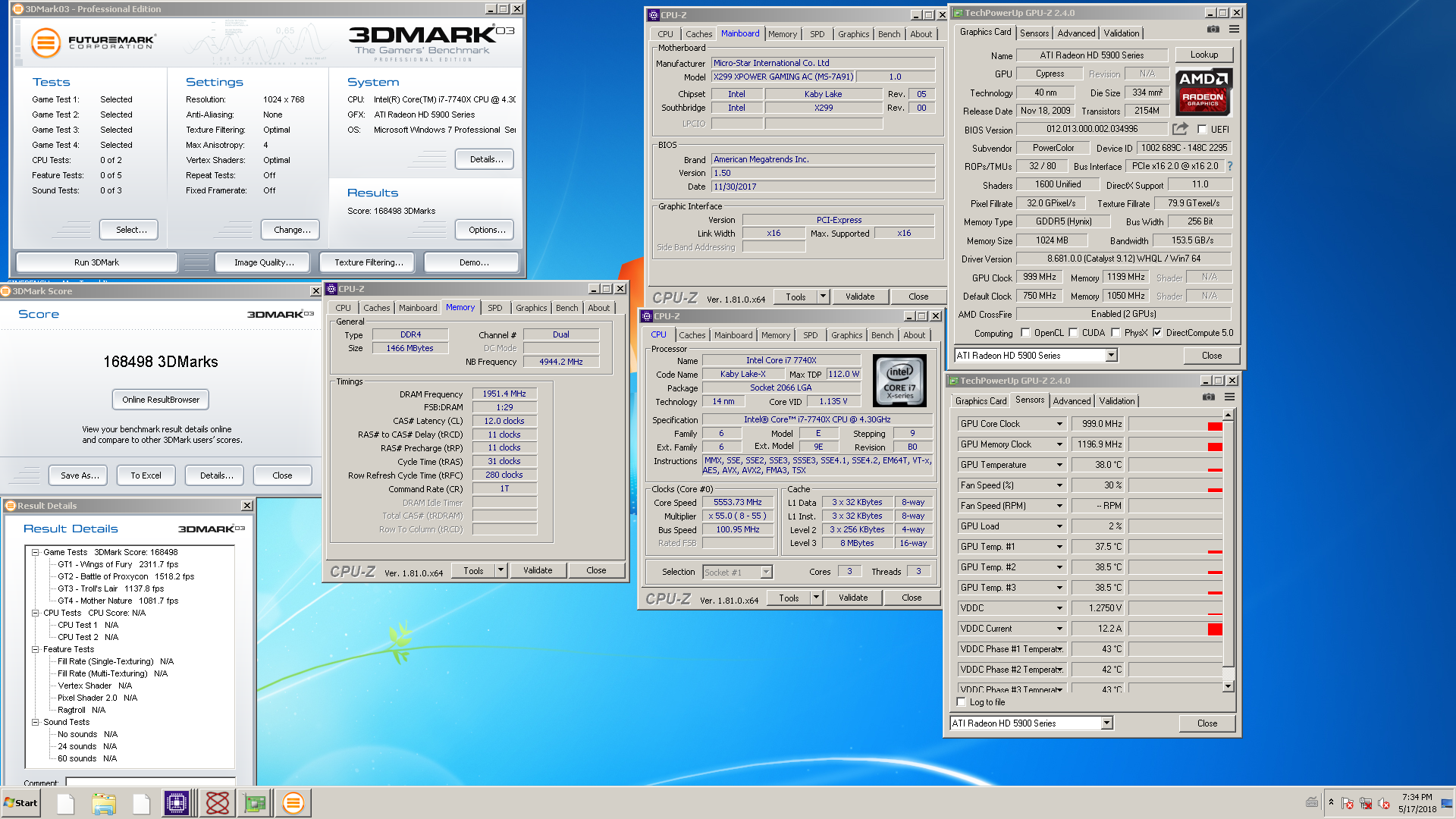Click the Bus Interface question mark help icon
This screenshot has width=1456, height=819.
[1229, 166]
